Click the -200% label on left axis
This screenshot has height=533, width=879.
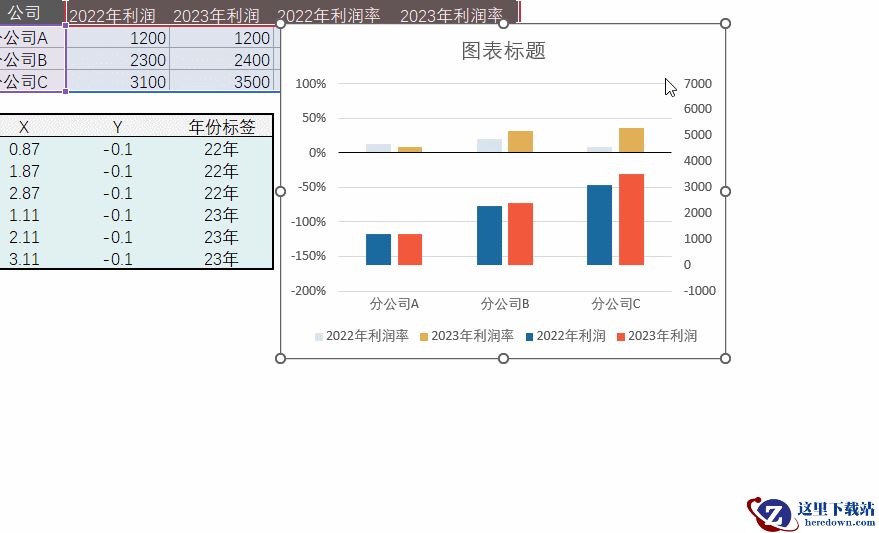click(x=308, y=291)
